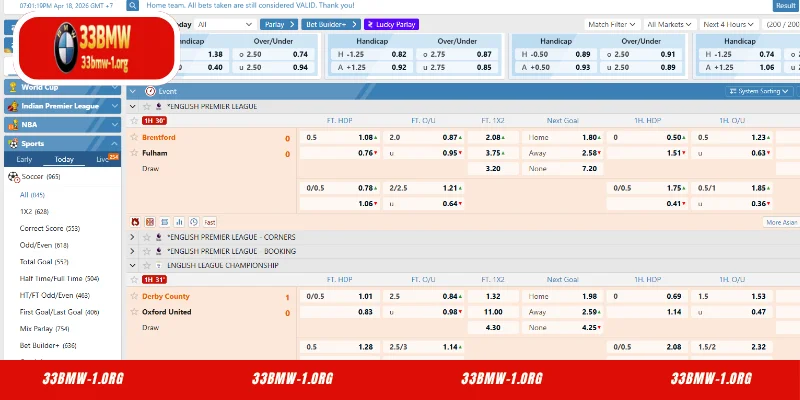Select Odd/Even (618) market
800x400 pixels.
tap(44, 245)
